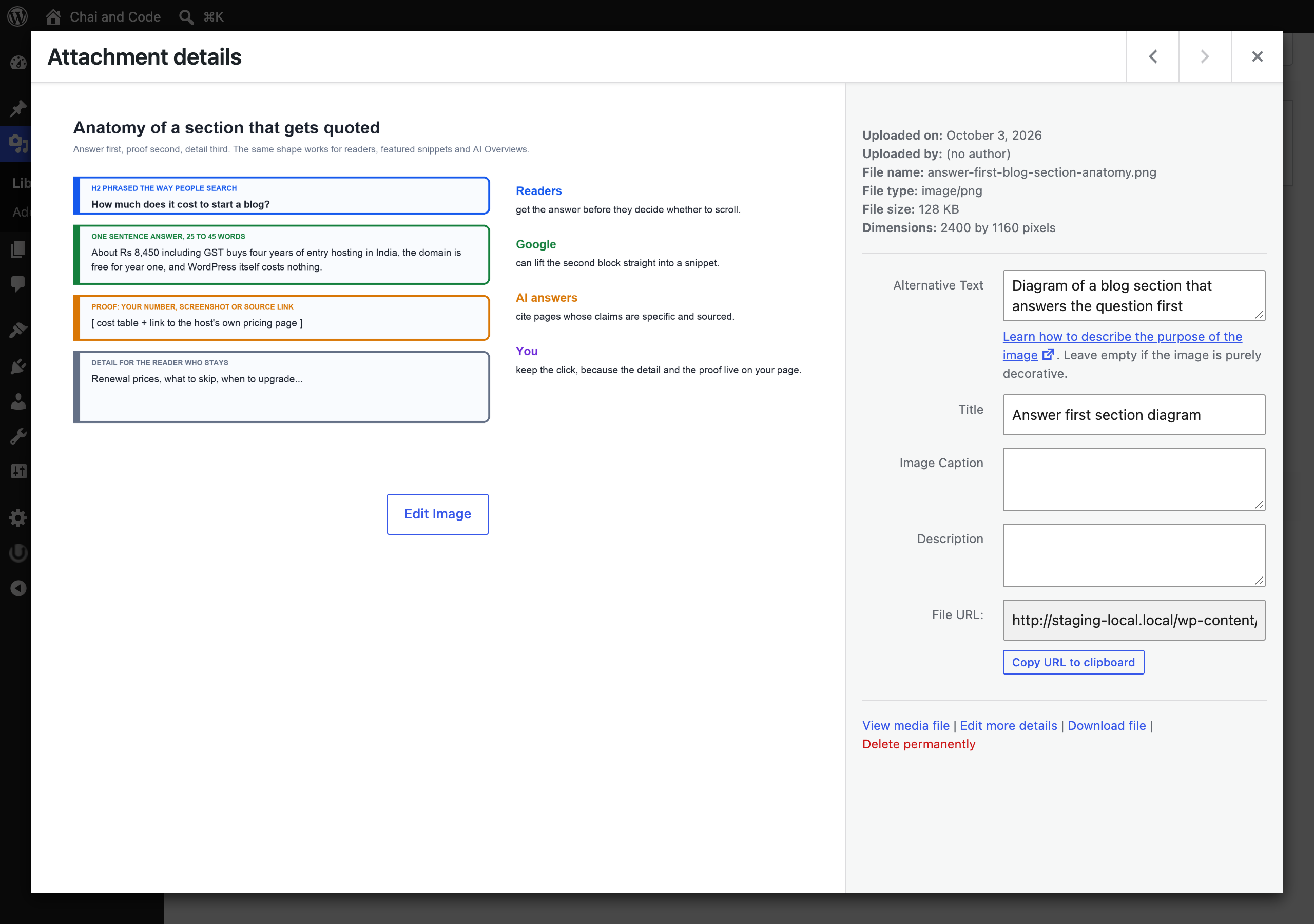The image size is (1314, 924).
Task: Open the command palette search icon
Action: (x=186, y=16)
